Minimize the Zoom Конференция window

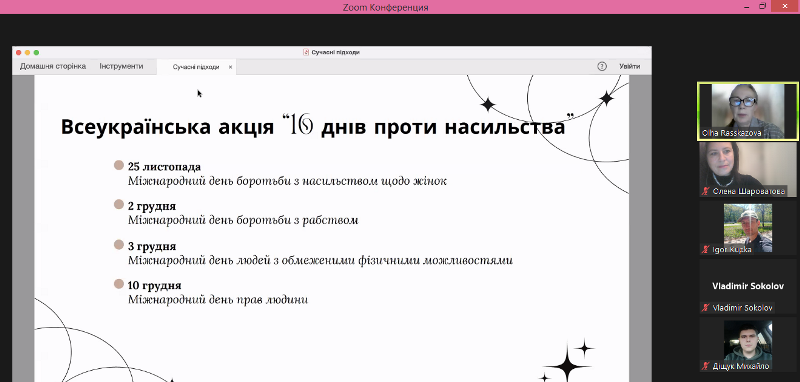pyautogui.click(x=746, y=6)
